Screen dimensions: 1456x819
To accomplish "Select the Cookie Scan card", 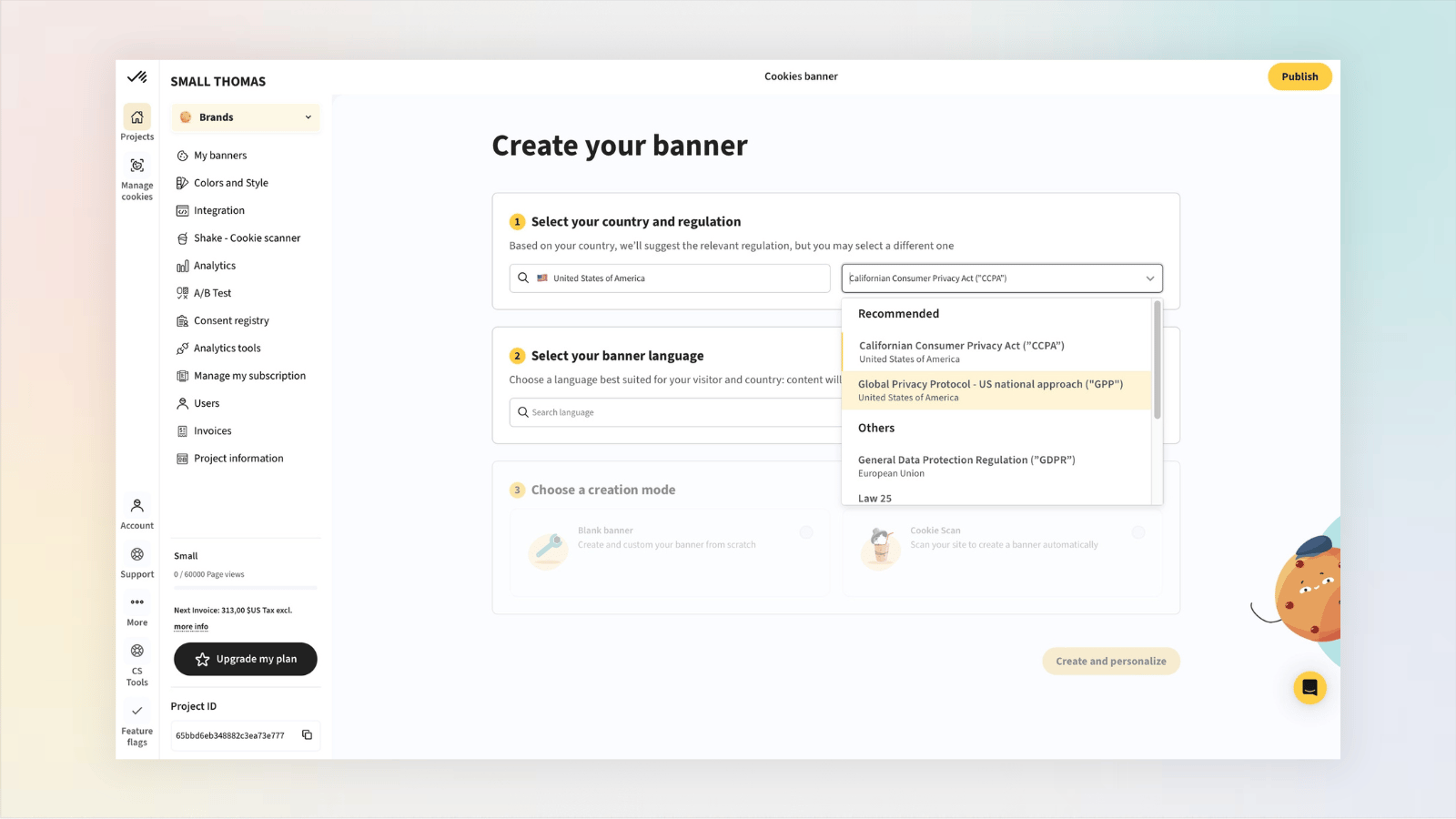I will coord(1002,553).
